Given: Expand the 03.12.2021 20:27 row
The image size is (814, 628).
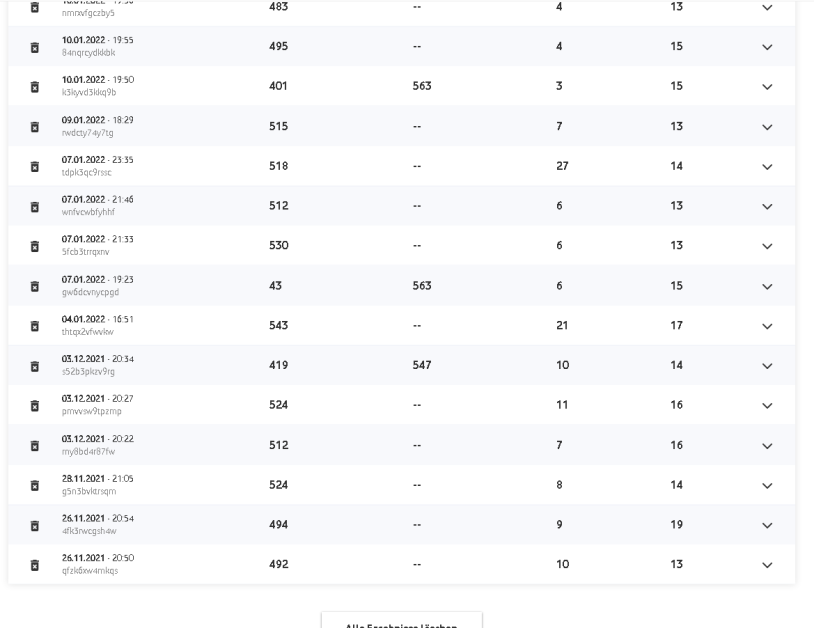Looking at the screenshot, I should coord(767,405).
